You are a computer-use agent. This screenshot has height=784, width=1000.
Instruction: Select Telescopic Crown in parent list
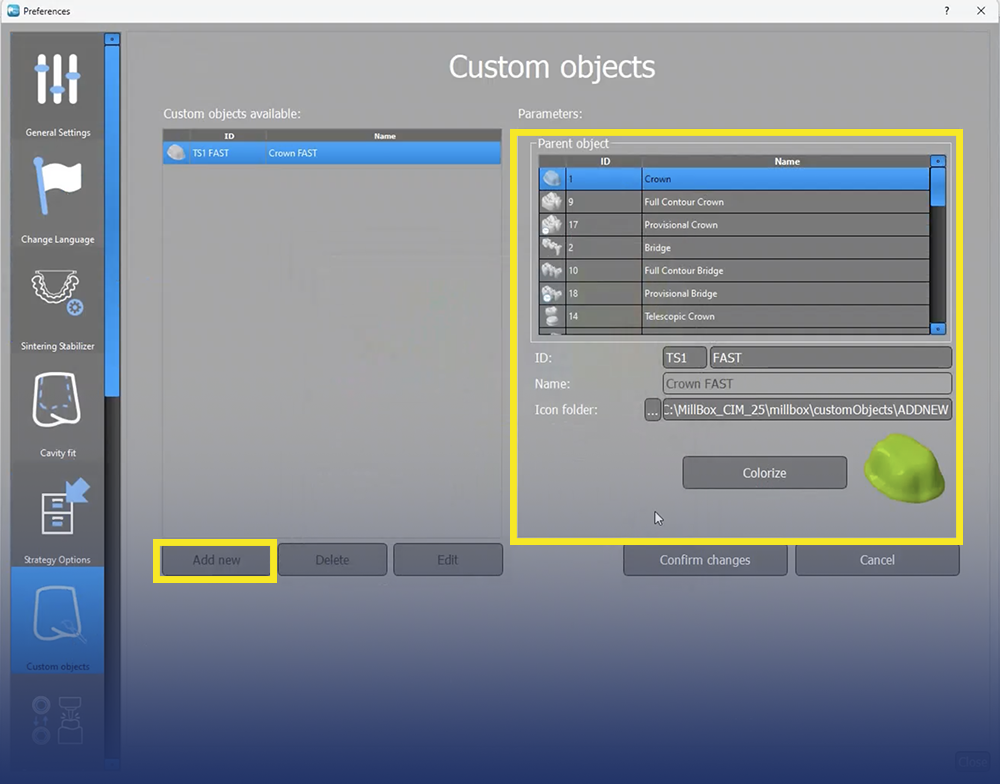(735, 317)
